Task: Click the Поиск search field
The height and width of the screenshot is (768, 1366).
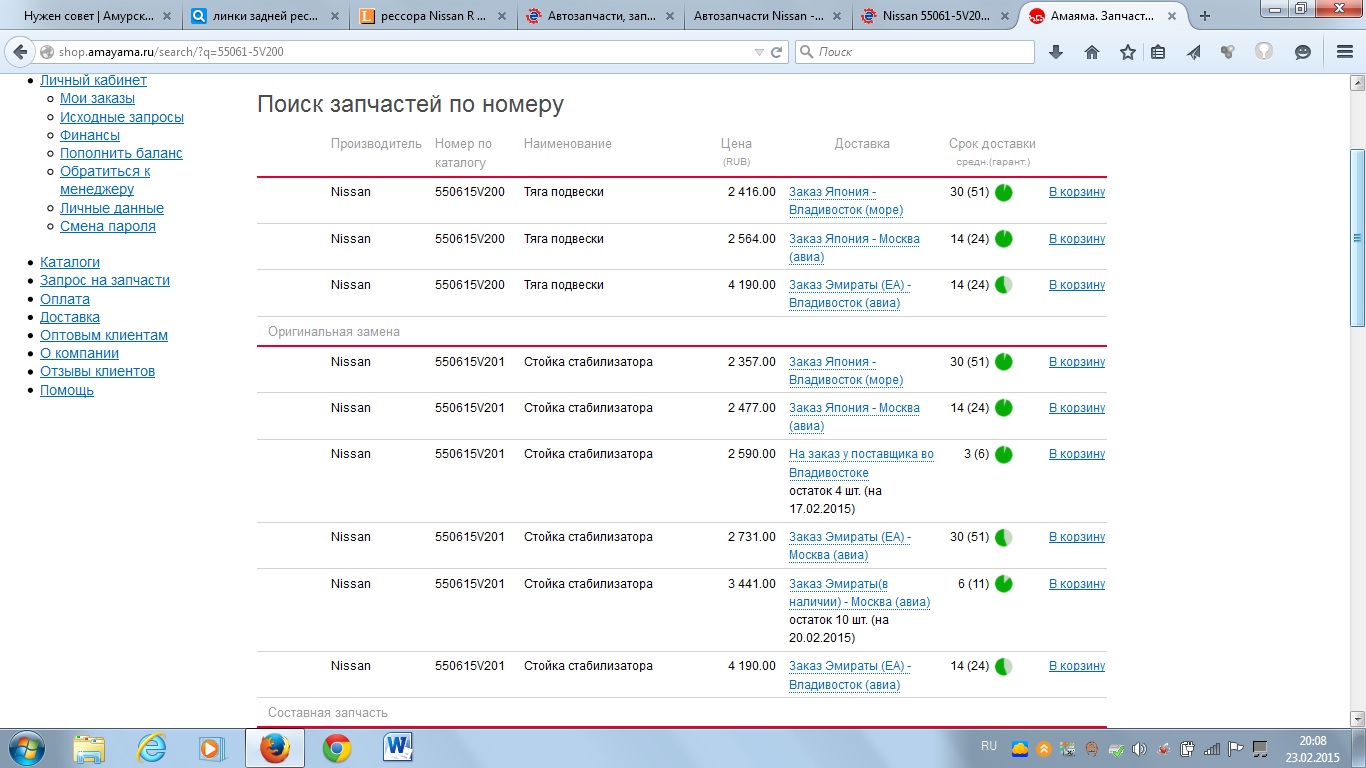Action: coord(915,52)
